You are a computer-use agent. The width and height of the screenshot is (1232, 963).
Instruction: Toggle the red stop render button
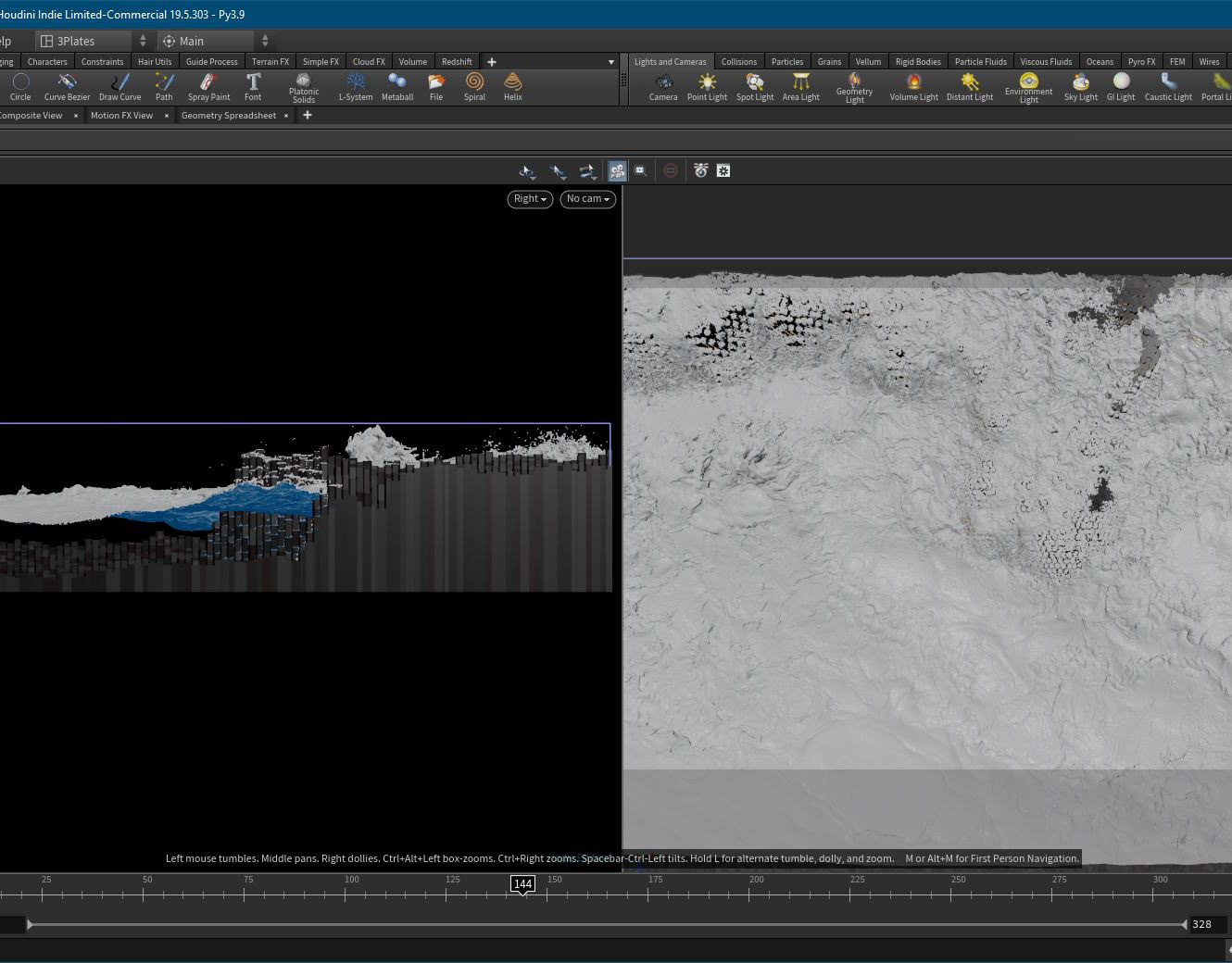671,170
